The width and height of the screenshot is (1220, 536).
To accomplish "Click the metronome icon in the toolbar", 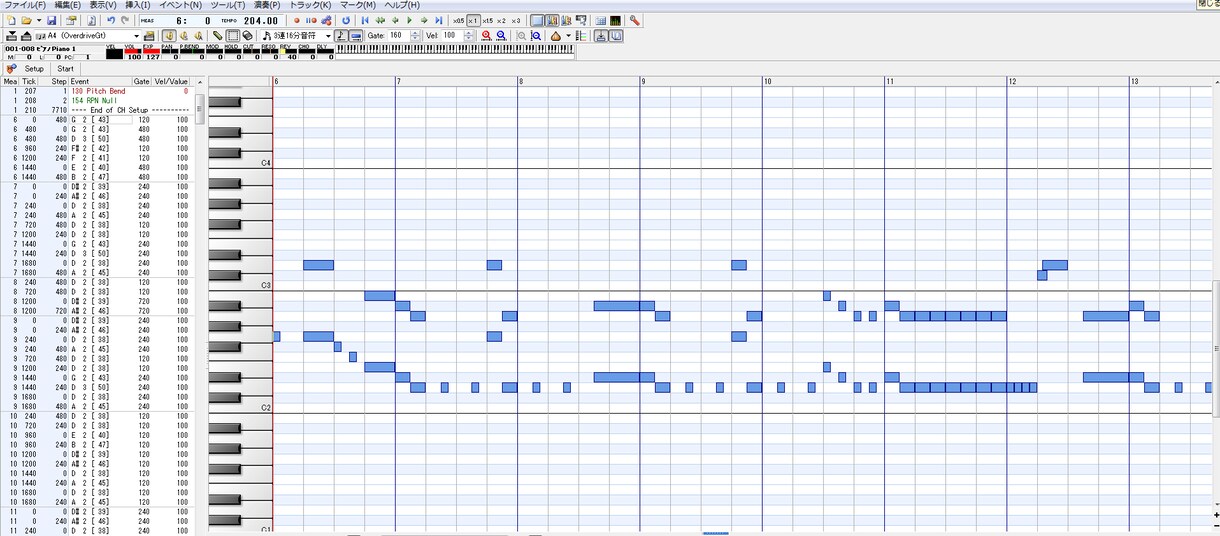I will pyautogui.click(x=555, y=35).
